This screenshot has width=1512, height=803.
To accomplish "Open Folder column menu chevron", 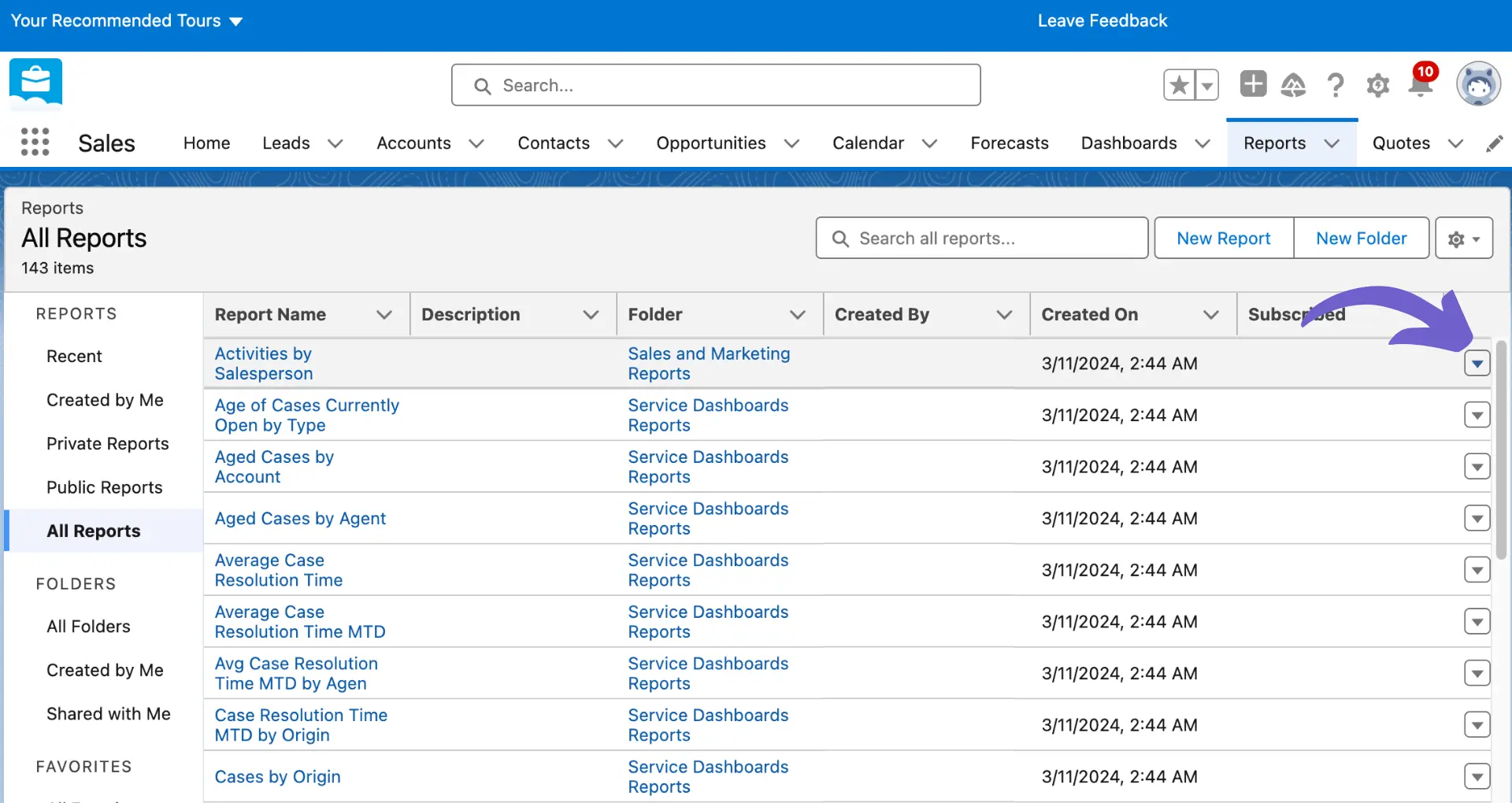I will (798, 315).
